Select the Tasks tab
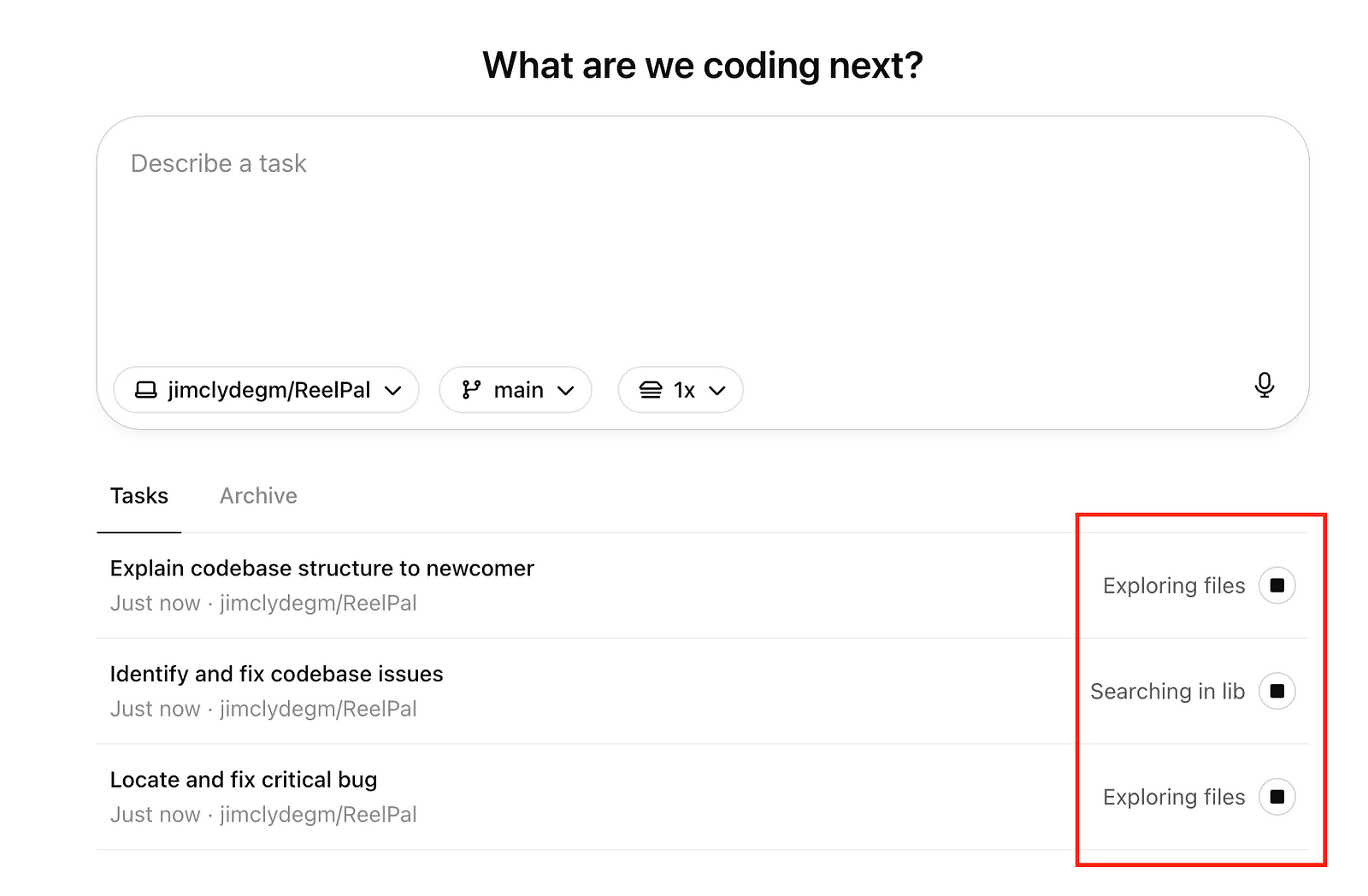This screenshot has height=896, width=1368. [x=139, y=496]
